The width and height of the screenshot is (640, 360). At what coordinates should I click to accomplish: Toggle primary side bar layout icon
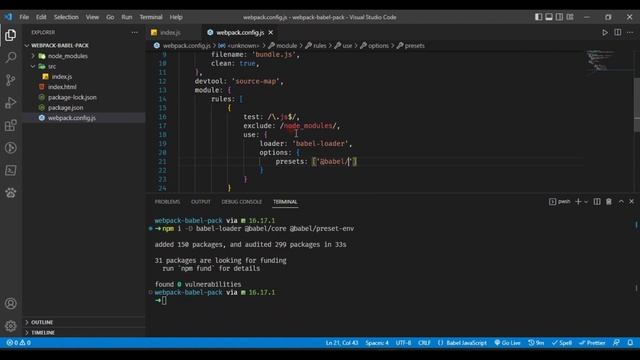pos(539,17)
